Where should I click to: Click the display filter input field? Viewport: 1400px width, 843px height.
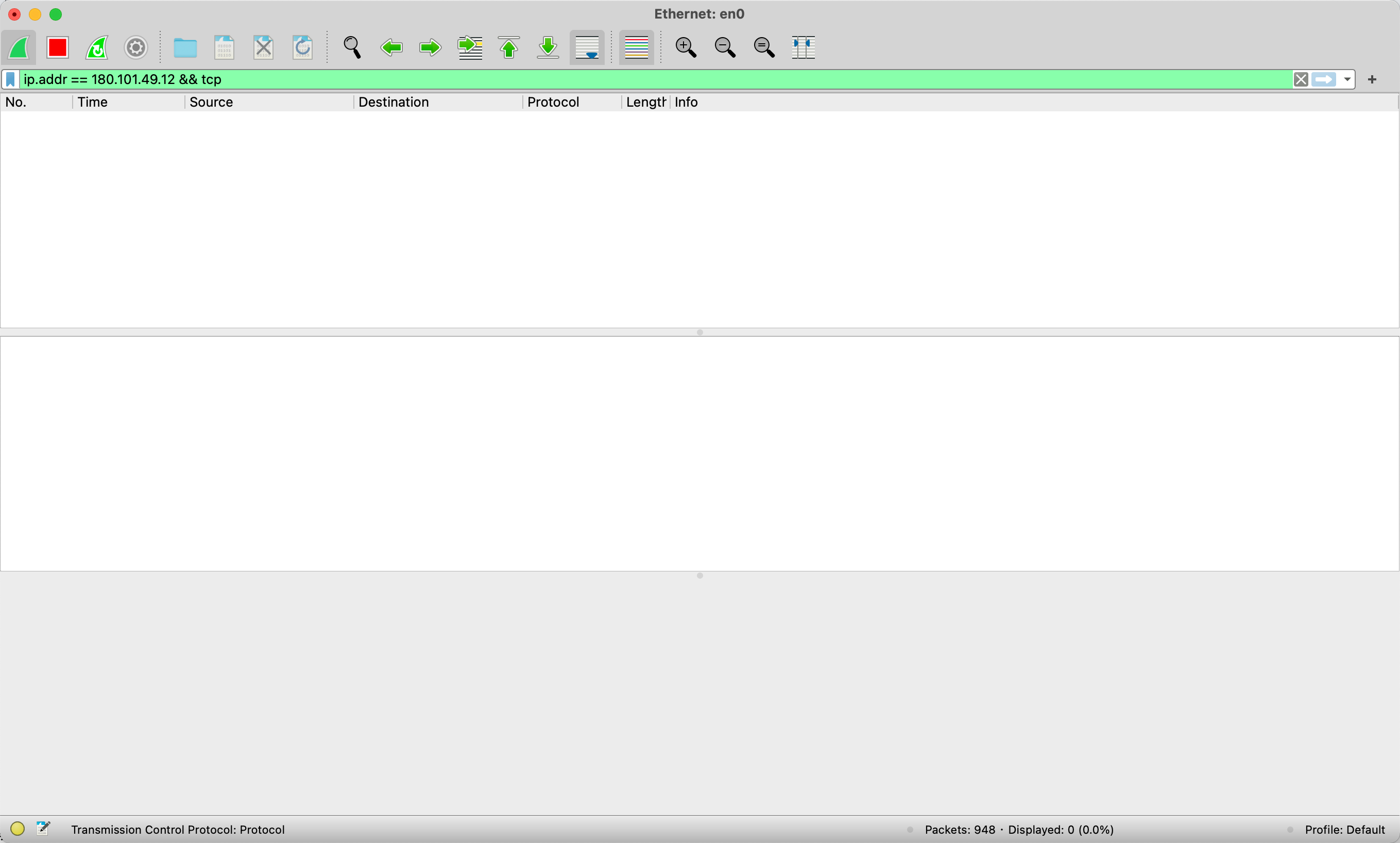pos(656,79)
